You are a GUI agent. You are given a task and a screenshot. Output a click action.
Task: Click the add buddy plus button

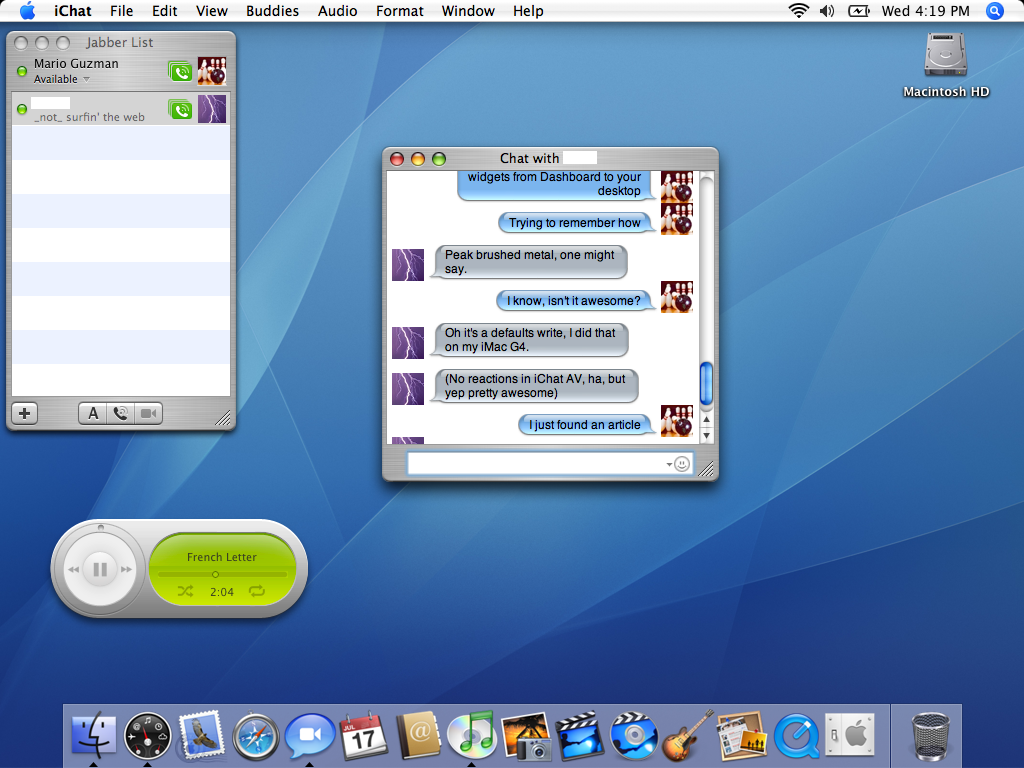pyautogui.click(x=25, y=413)
